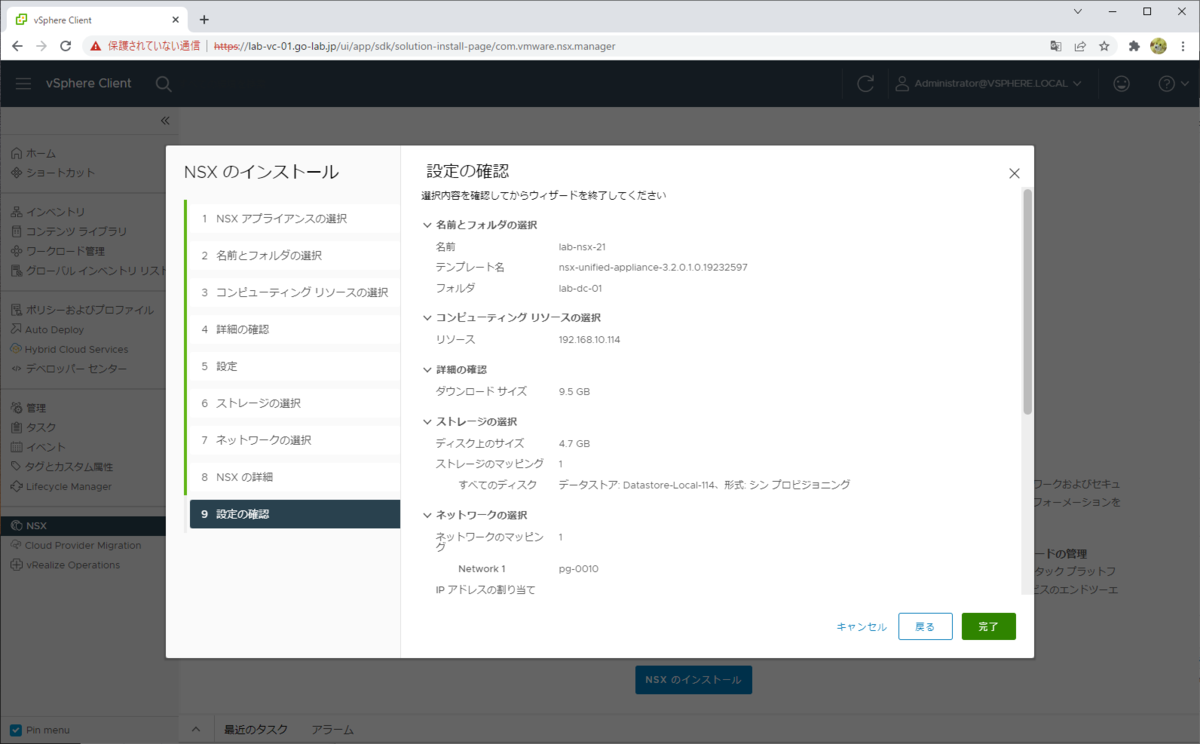Go to wizard step 6 ストレージの選択
The width and height of the screenshot is (1200, 744).
tap(294, 403)
